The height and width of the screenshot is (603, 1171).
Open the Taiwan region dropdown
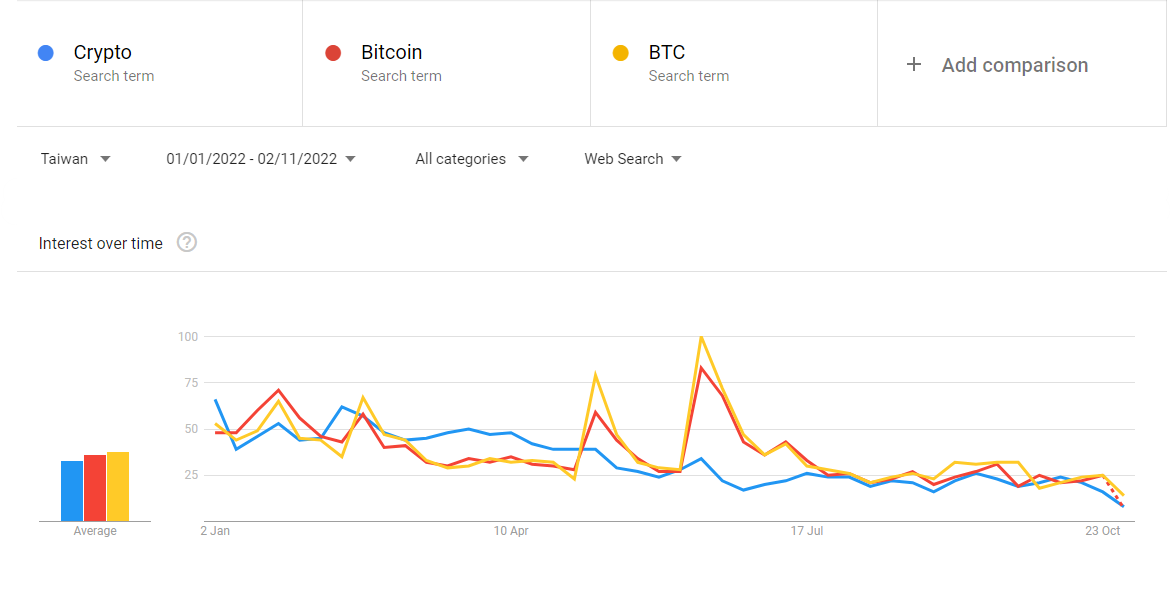pyautogui.click(x=75, y=159)
